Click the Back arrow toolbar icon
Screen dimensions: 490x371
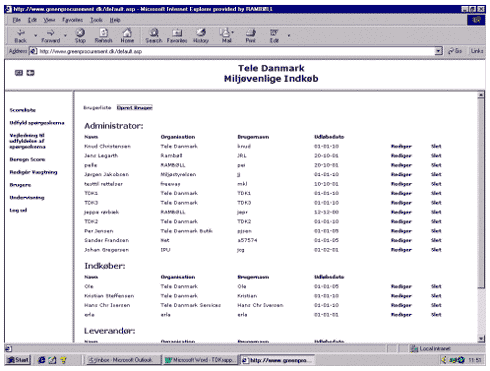[21, 33]
